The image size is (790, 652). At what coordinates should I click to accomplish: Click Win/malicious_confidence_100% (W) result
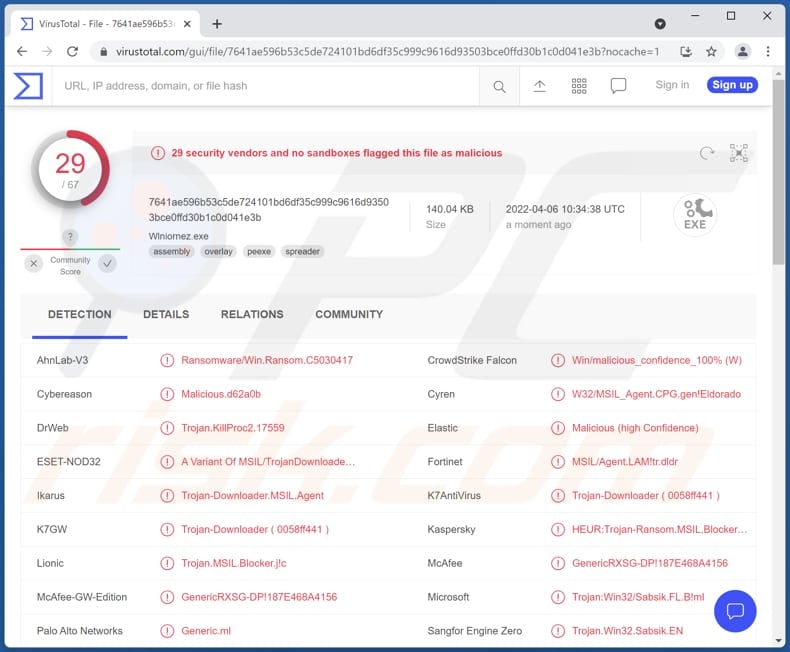656,360
